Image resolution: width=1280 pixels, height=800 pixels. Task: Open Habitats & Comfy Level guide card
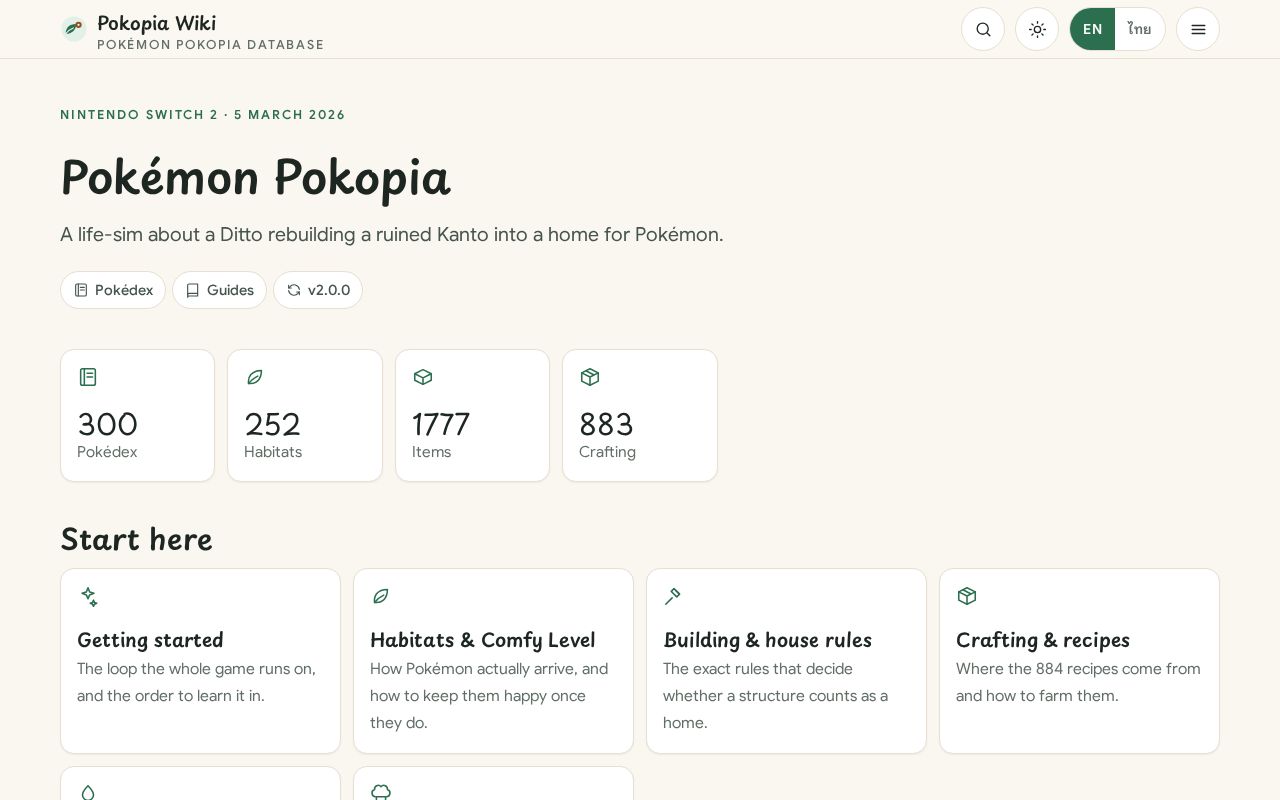[x=493, y=661]
